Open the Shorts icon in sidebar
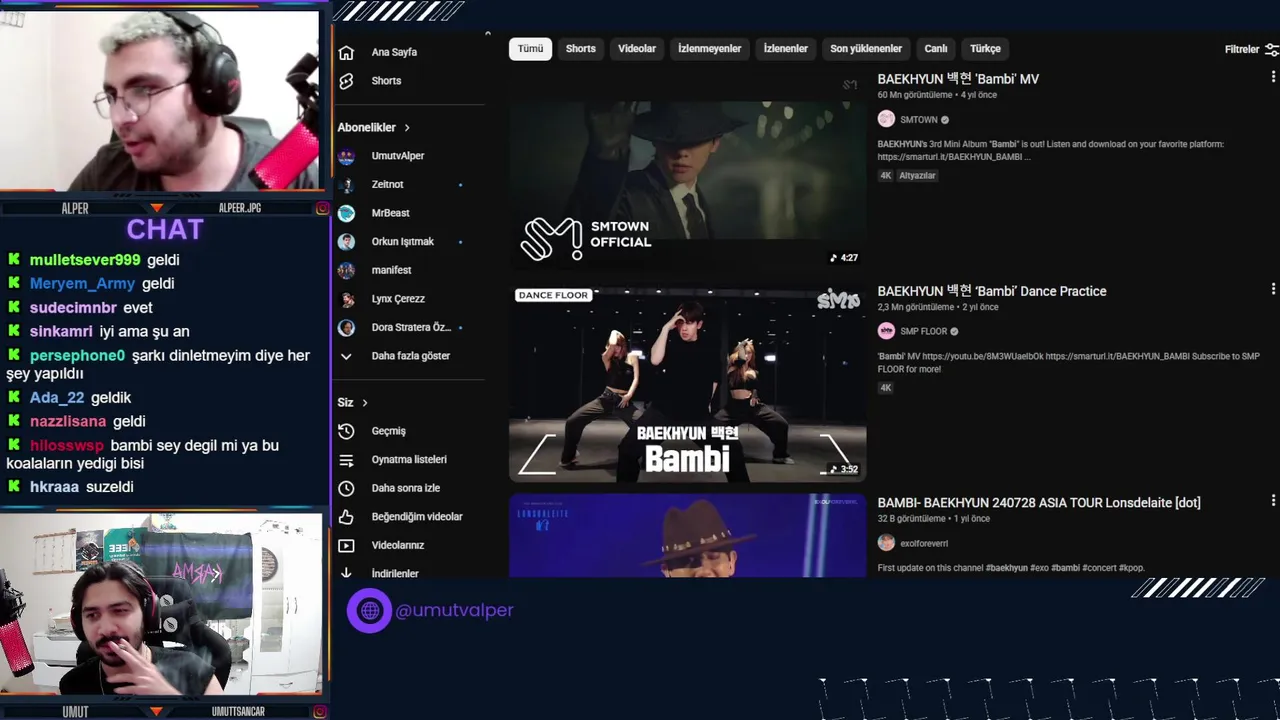Viewport: 1280px width, 720px height. (346, 81)
